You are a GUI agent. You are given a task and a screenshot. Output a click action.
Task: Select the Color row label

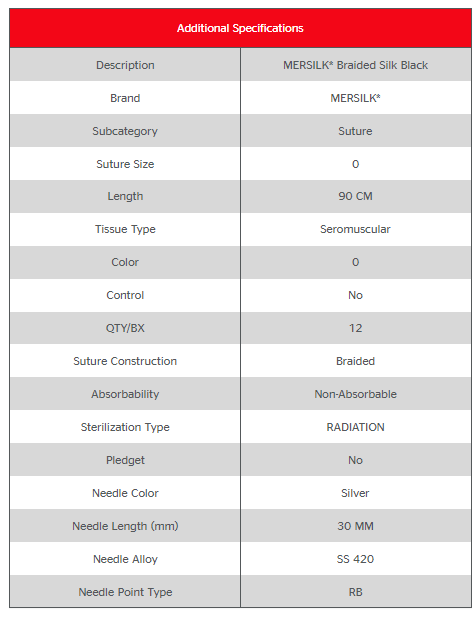(125, 262)
